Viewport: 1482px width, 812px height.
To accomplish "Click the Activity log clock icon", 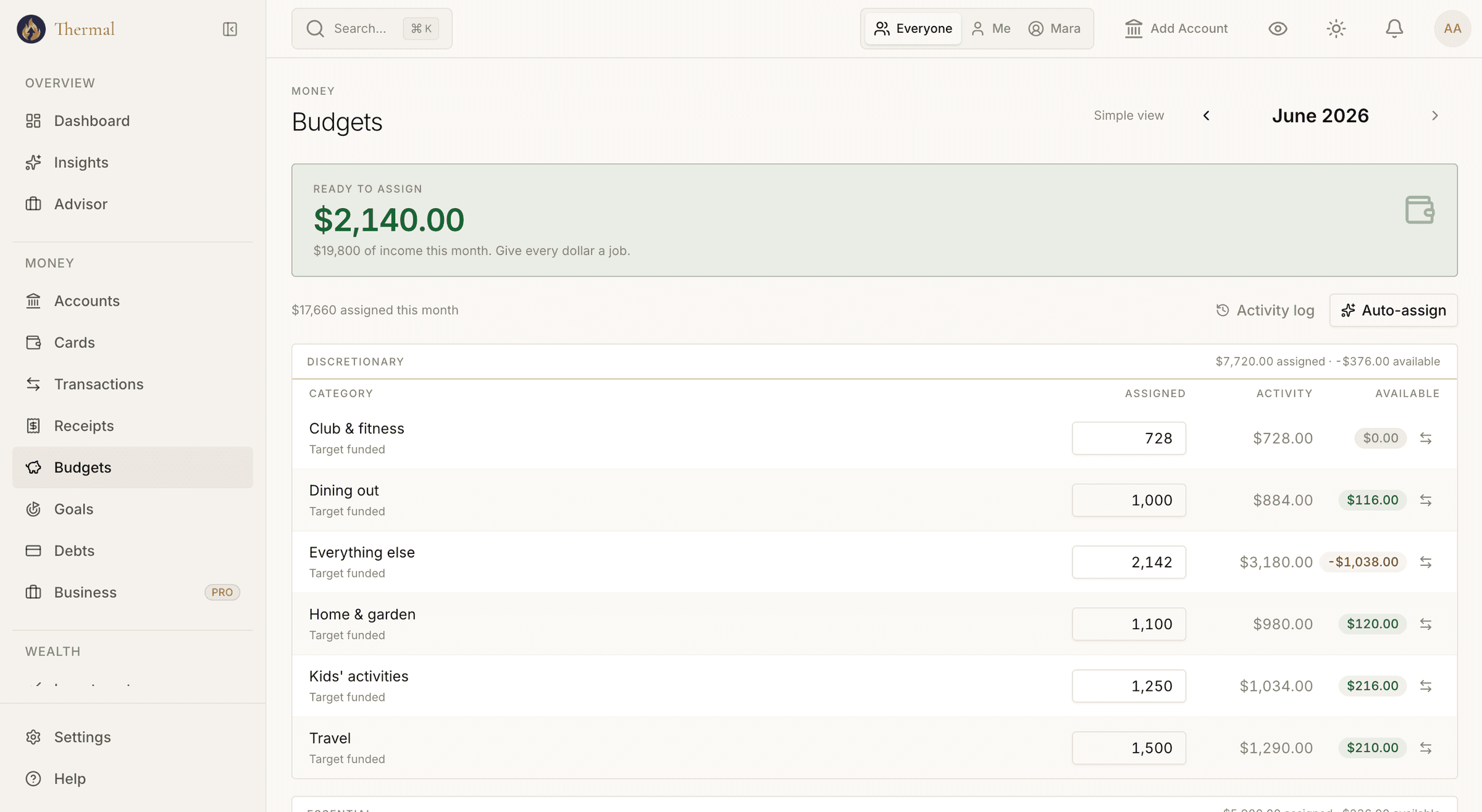I will (1222, 310).
